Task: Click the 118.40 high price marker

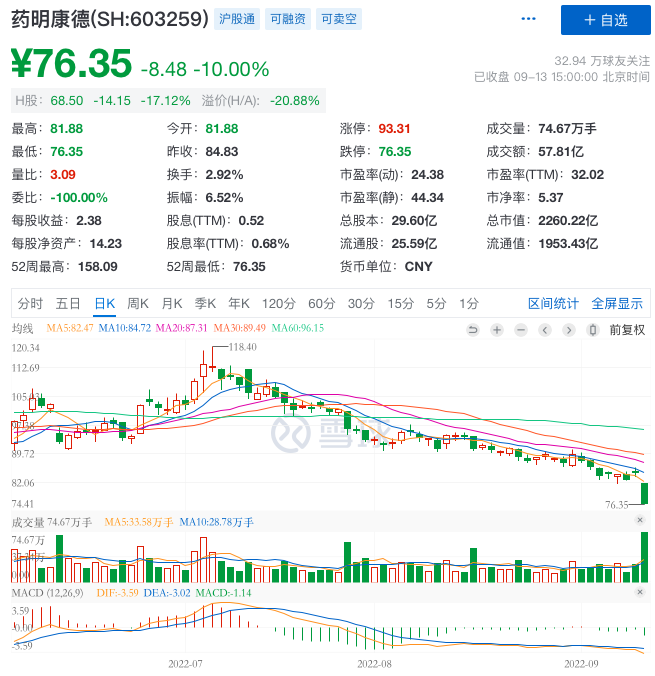Action: (x=242, y=347)
